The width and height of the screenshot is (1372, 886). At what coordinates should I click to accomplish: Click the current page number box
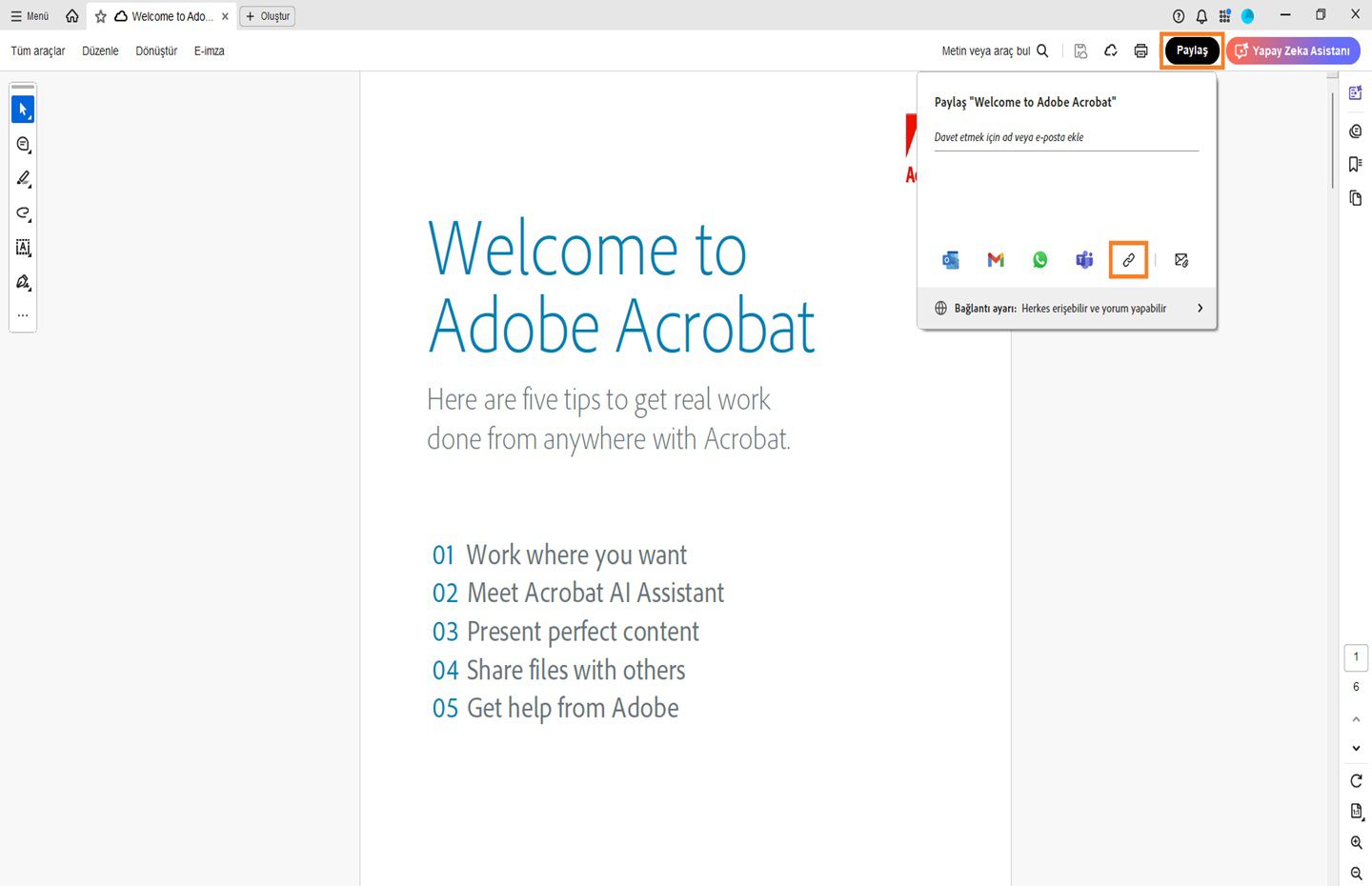coord(1356,657)
